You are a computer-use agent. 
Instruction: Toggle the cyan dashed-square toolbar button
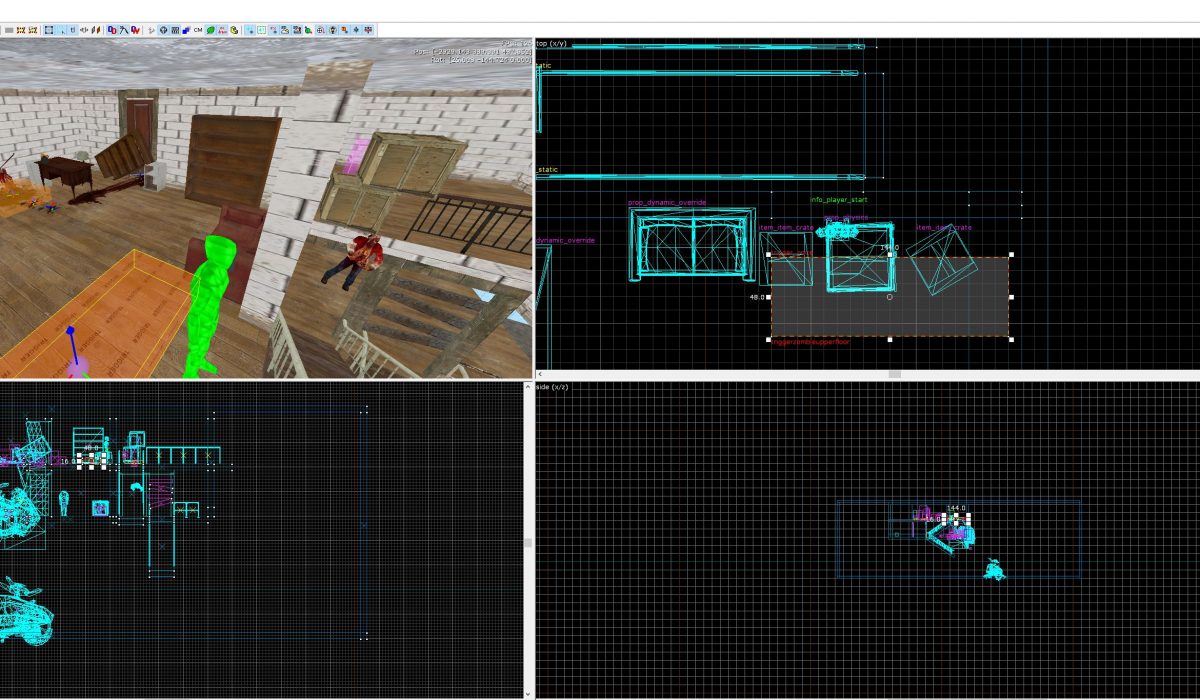click(x=261, y=30)
